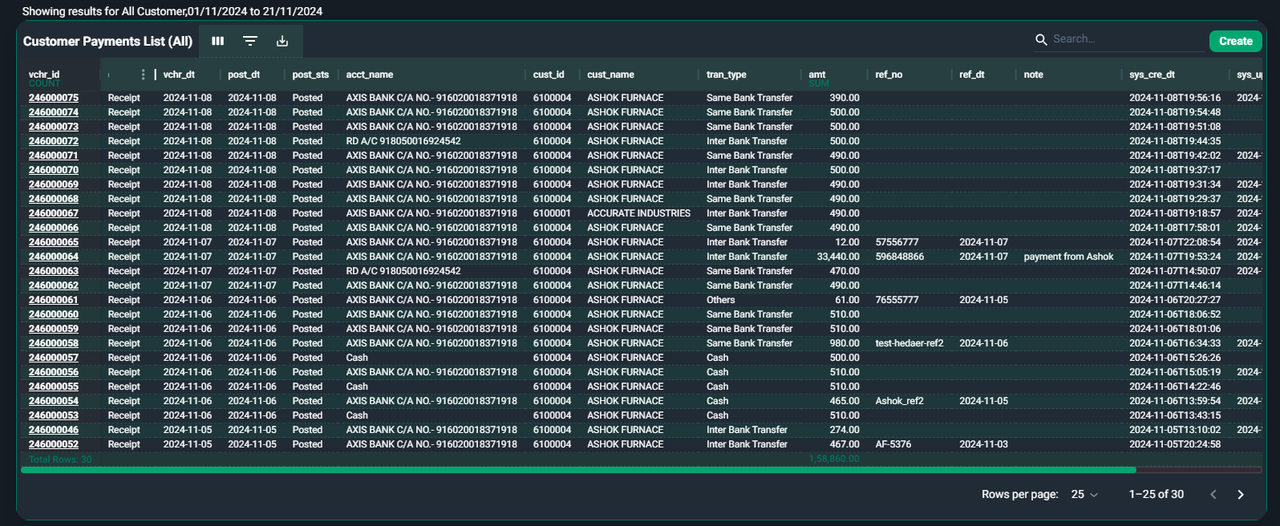
Task: Click the Create button
Action: point(1235,41)
